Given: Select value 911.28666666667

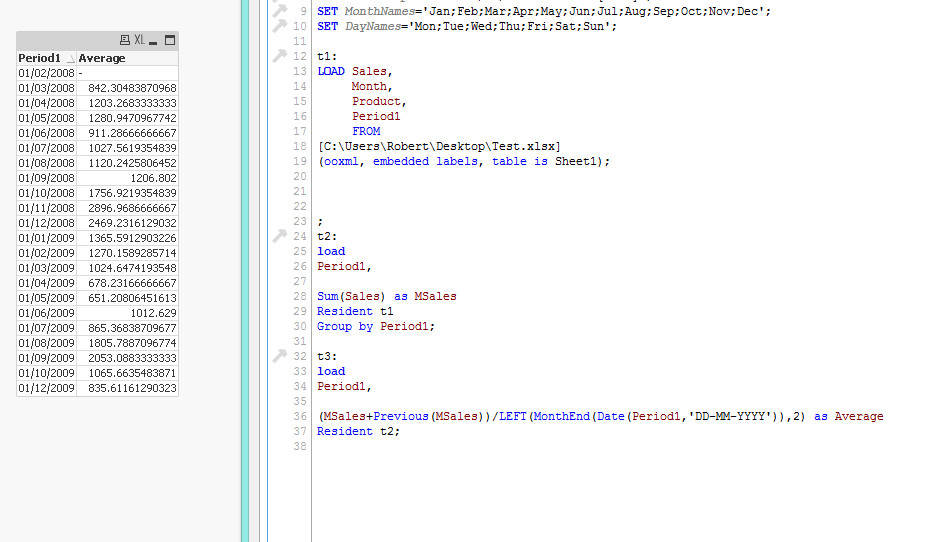Looking at the screenshot, I should point(127,133).
